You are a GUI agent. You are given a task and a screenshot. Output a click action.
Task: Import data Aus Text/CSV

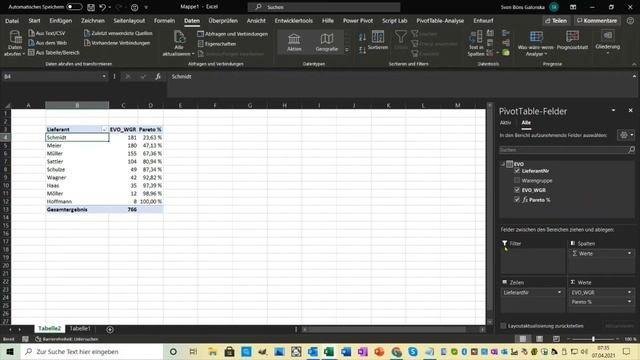(x=47, y=33)
